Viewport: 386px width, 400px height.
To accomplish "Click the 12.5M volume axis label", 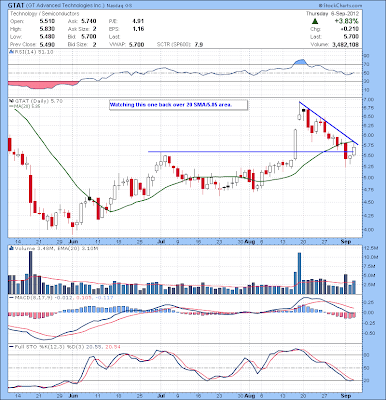I will pyautogui.click(x=371, y=248).
